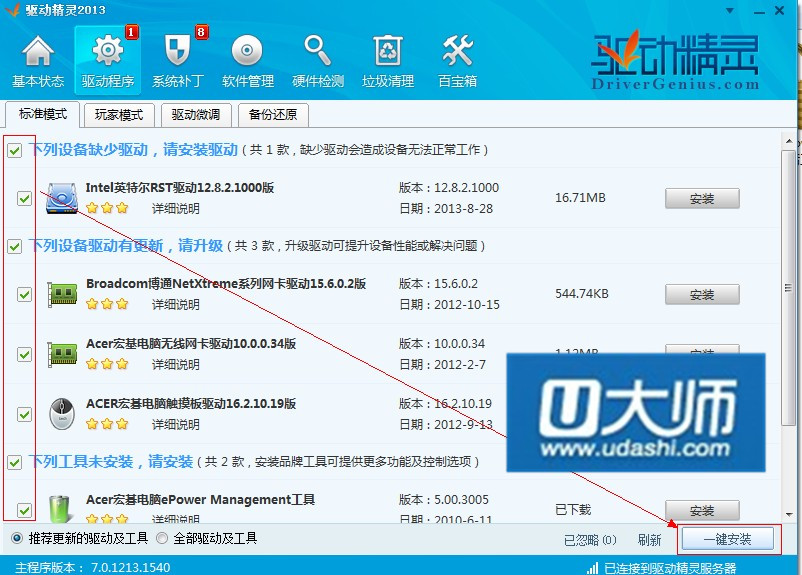This screenshot has width=802, height=575.
Task: Uncheck the Intel英特尔RST驱动 checkbox
Action: point(24,199)
